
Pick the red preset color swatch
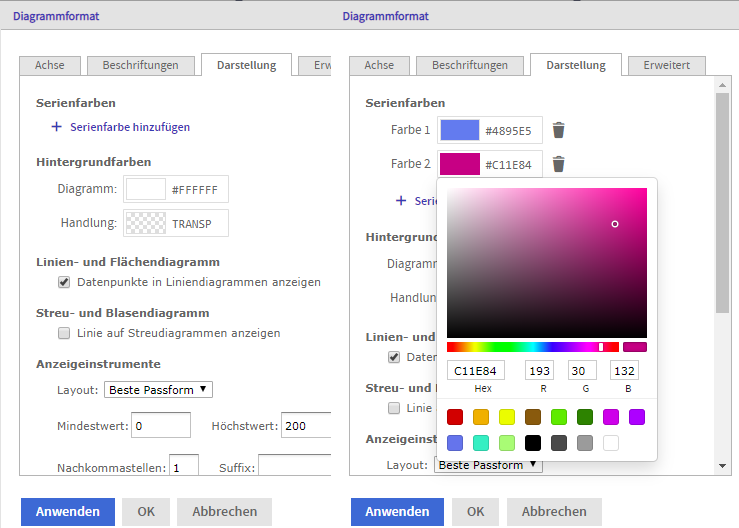point(455,417)
